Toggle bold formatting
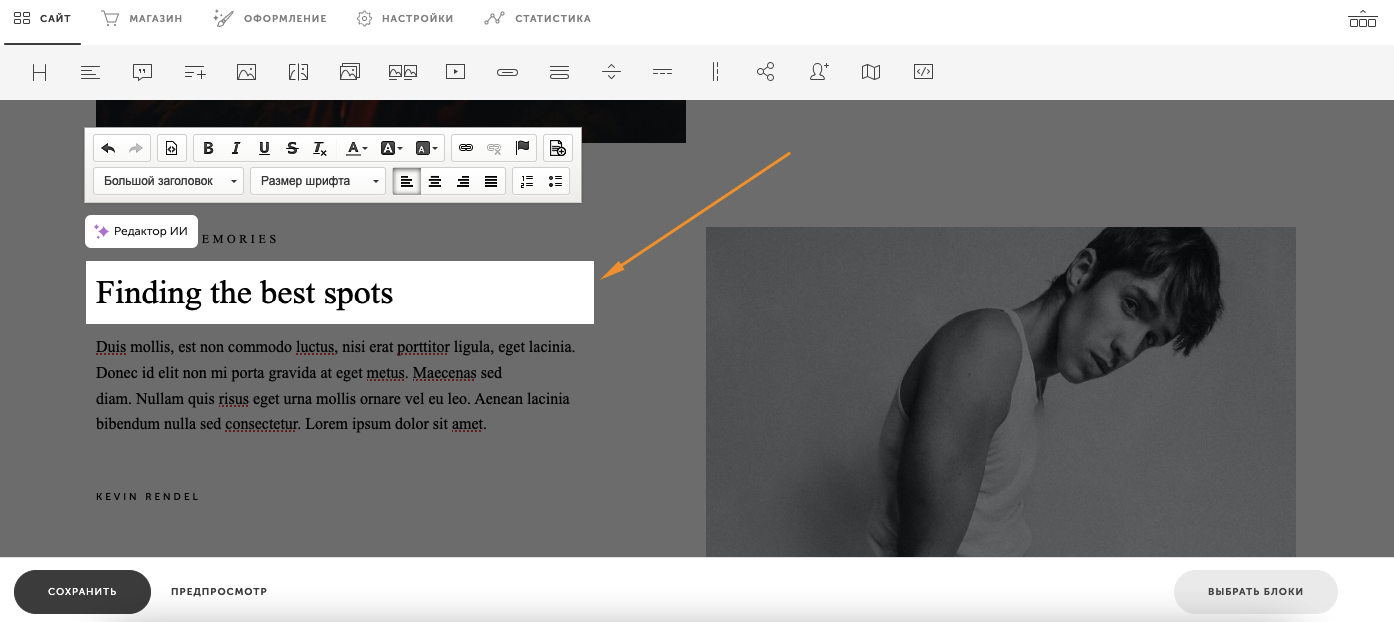The height and width of the screenshot is (622, 1394). pos(208,148)
